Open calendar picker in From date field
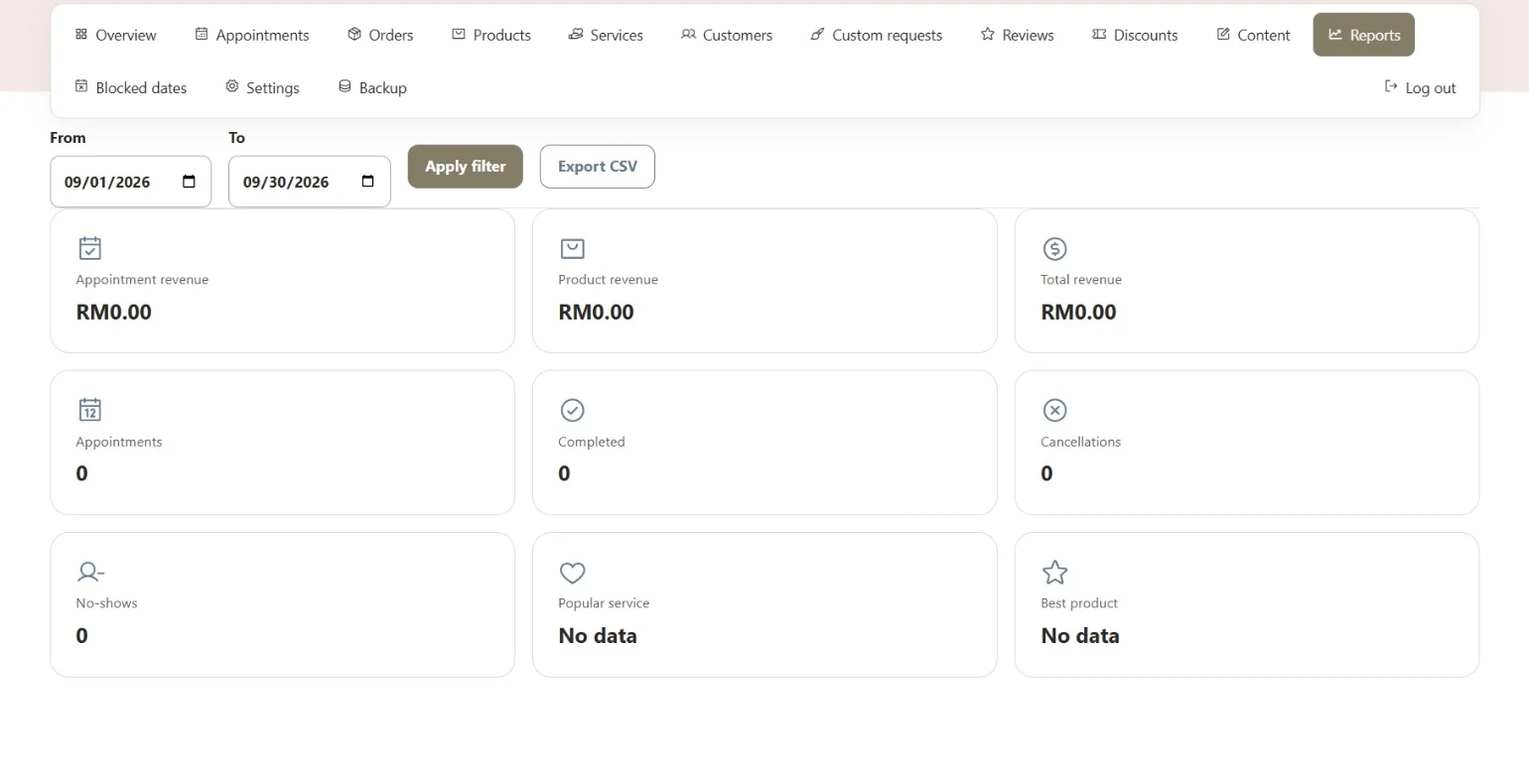This screenshot has width=1529, height=784. click(x=189, y=182)
